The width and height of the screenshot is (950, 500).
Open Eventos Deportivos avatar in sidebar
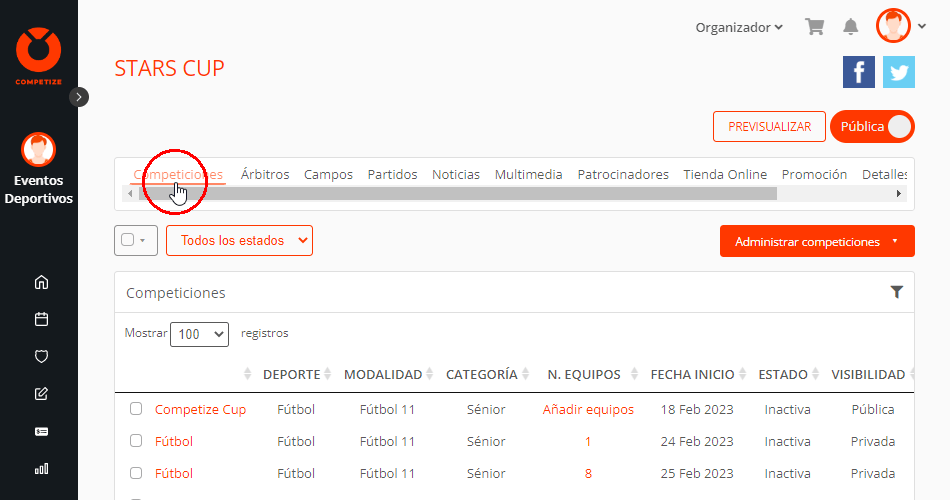[39, 149]
